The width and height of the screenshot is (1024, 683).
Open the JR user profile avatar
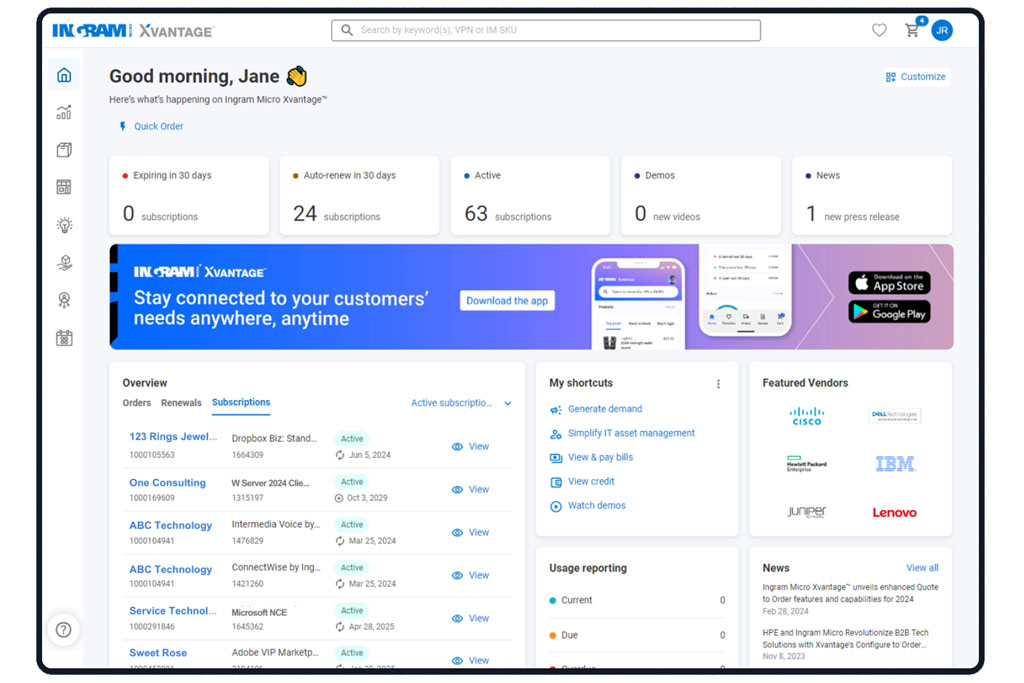942,30
